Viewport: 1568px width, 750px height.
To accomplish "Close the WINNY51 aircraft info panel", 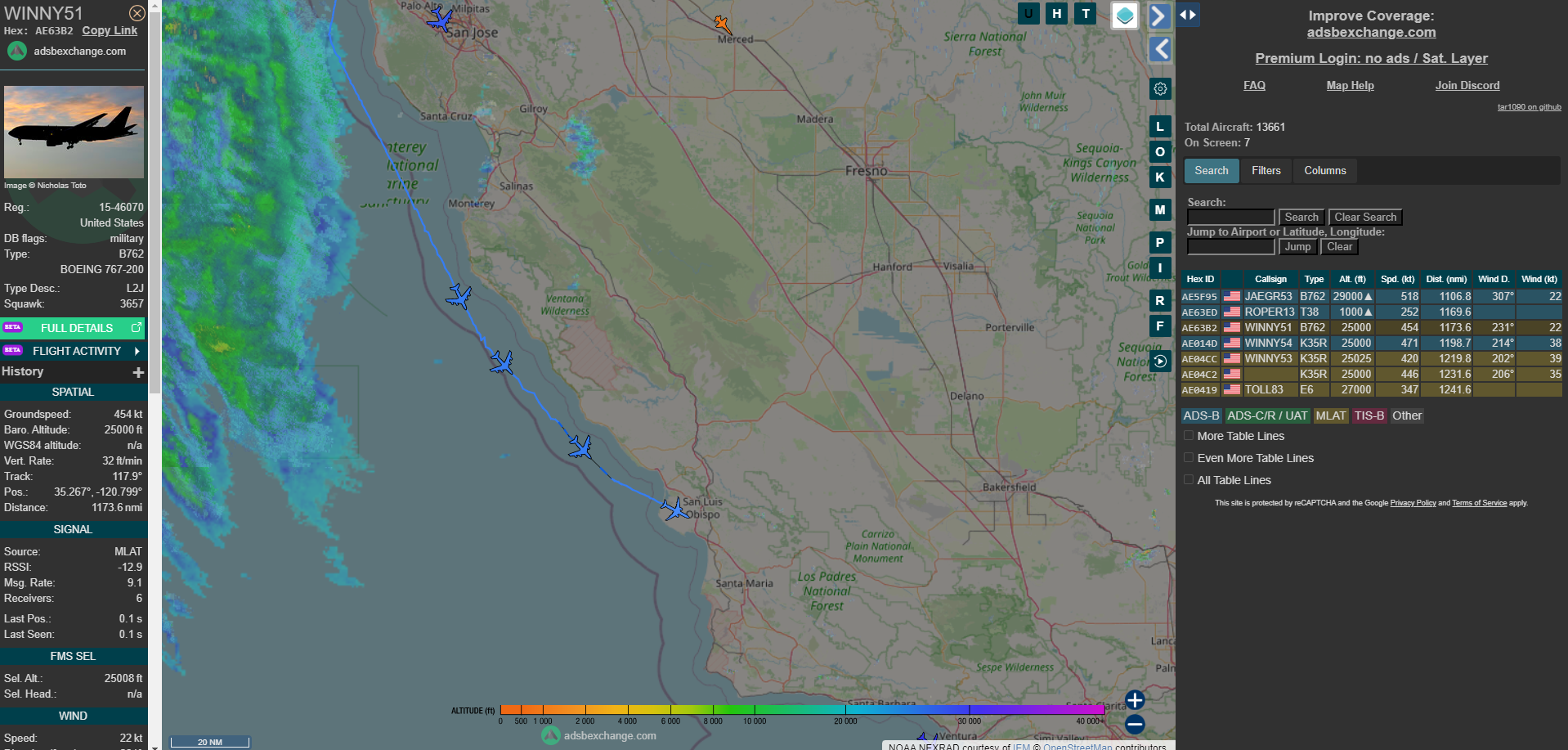I will click(137, 13).
